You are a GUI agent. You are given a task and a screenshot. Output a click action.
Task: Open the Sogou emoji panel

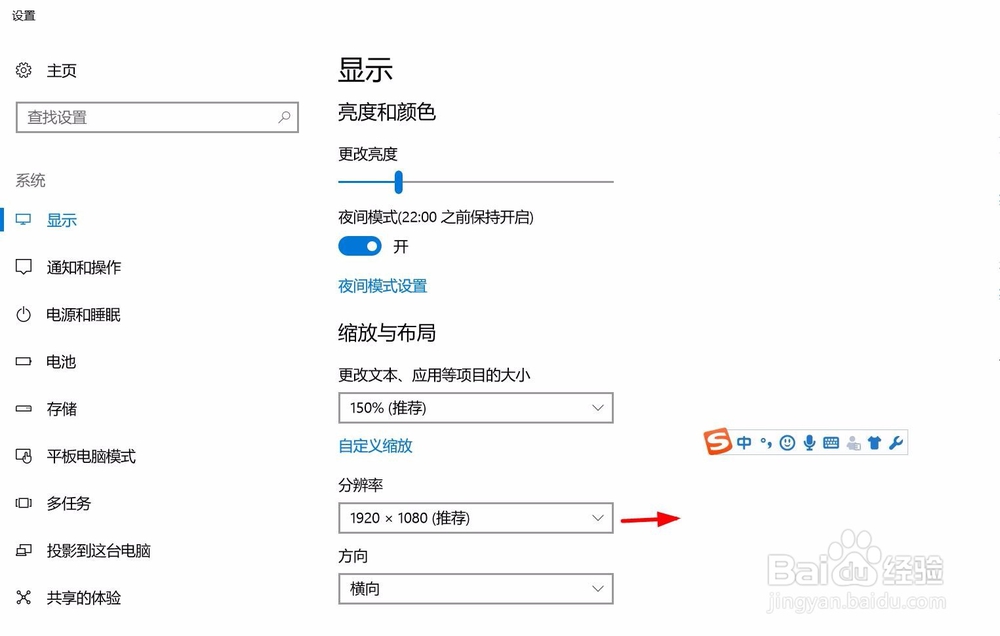pyautogui.click(x=788, y=442)
